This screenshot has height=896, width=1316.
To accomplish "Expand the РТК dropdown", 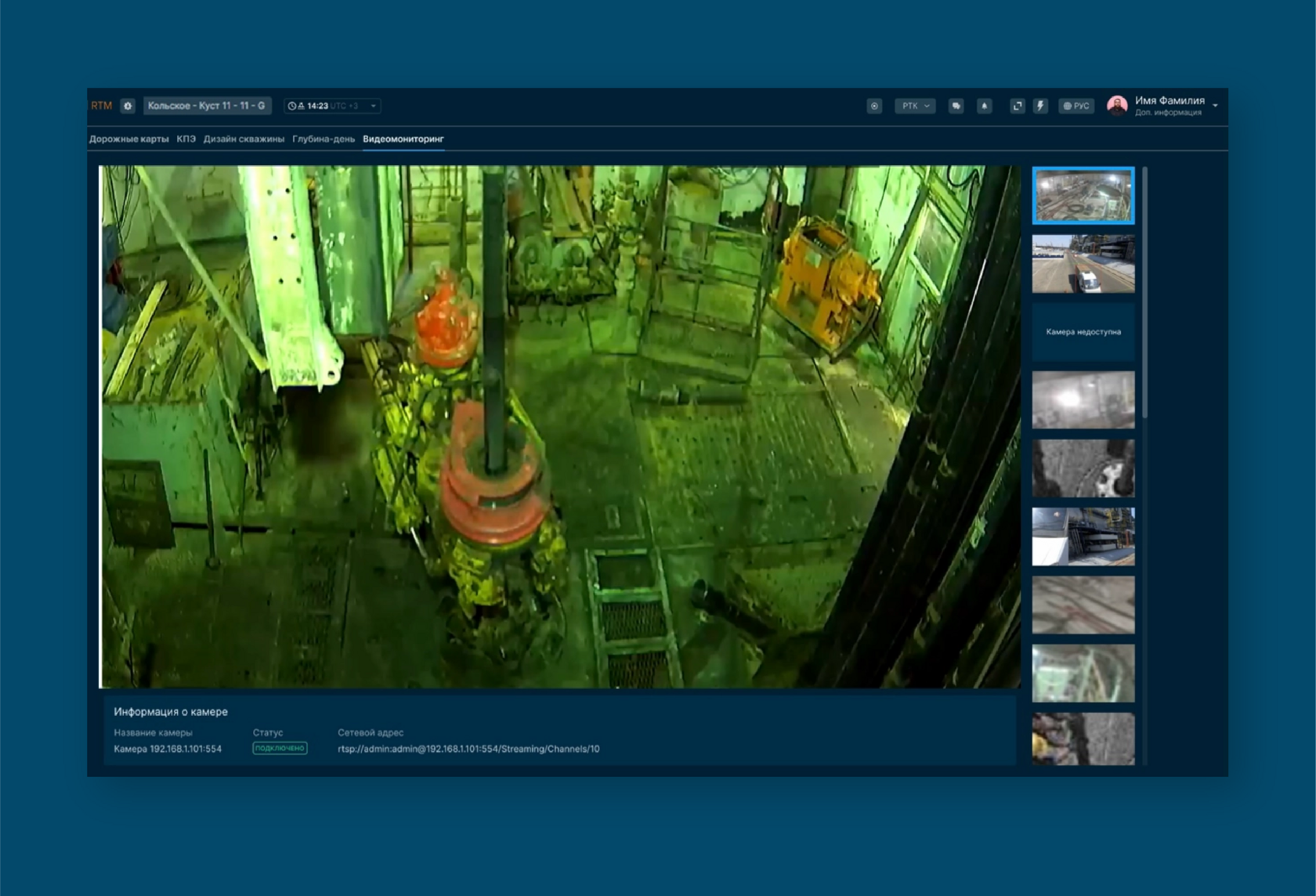I will (x=915, y=106).
